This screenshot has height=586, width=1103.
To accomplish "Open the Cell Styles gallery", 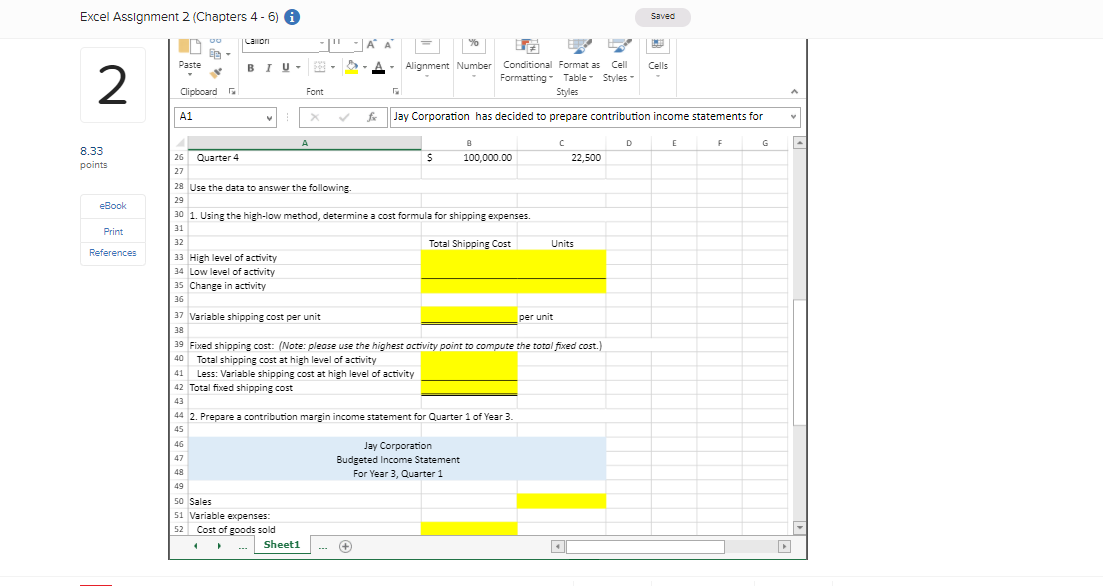I will click(618, 55).
